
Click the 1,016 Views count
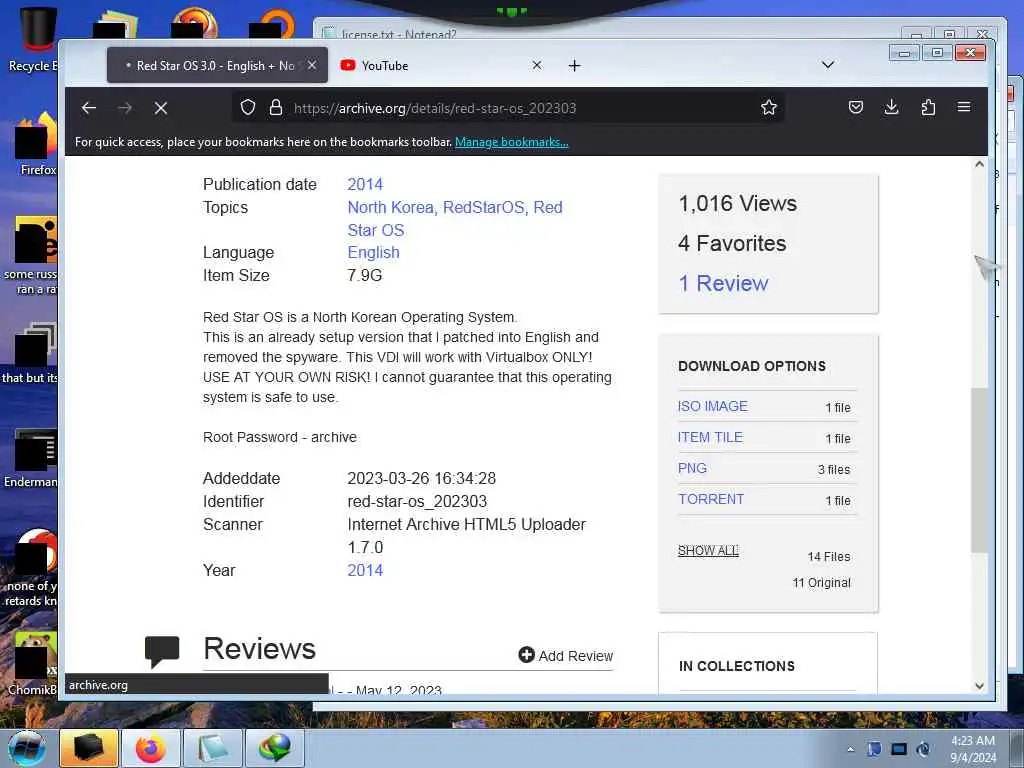click(x=737, y=203)
